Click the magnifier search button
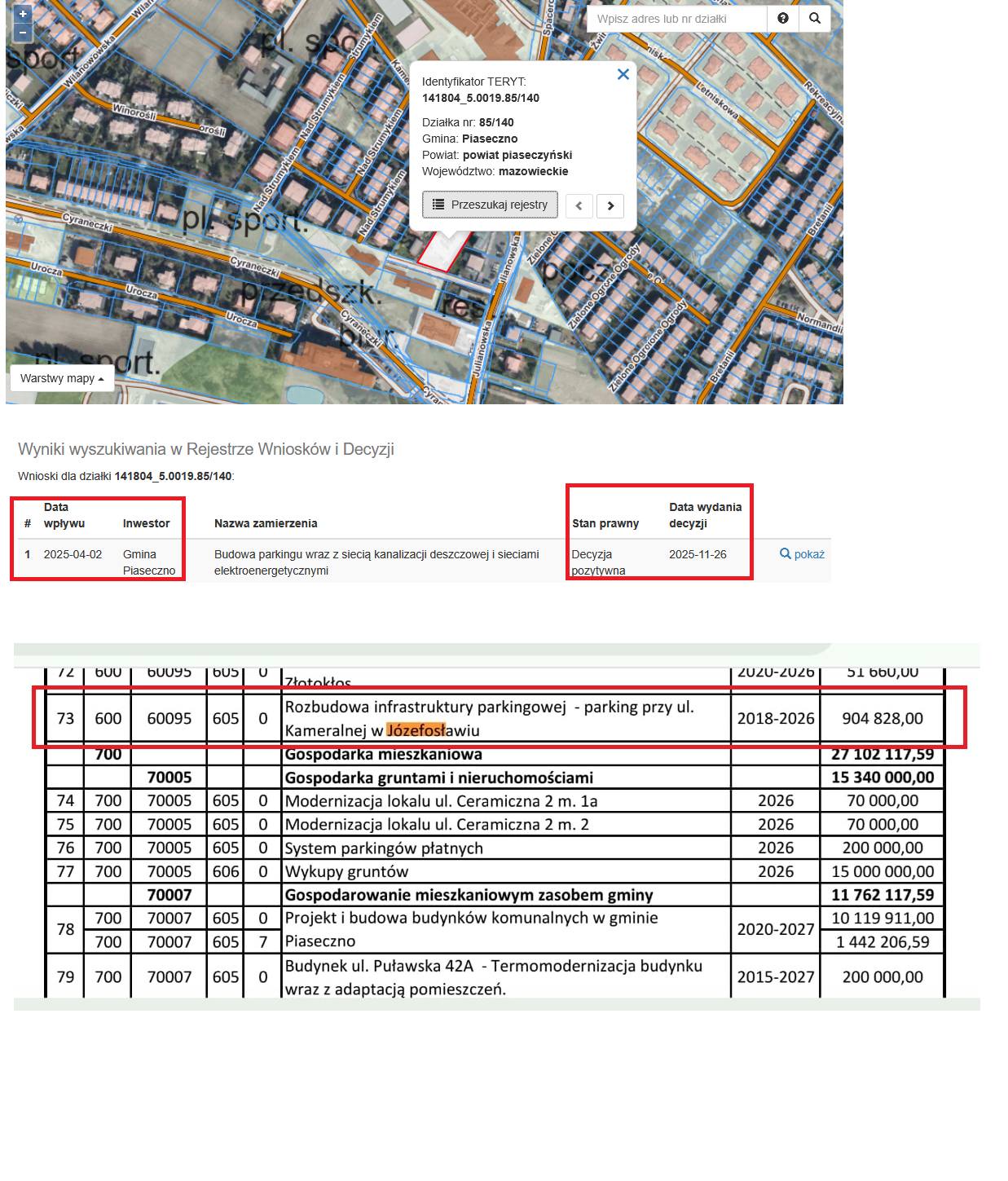Viewport: 1008px width, 1181px height. (x=815, y=19)
